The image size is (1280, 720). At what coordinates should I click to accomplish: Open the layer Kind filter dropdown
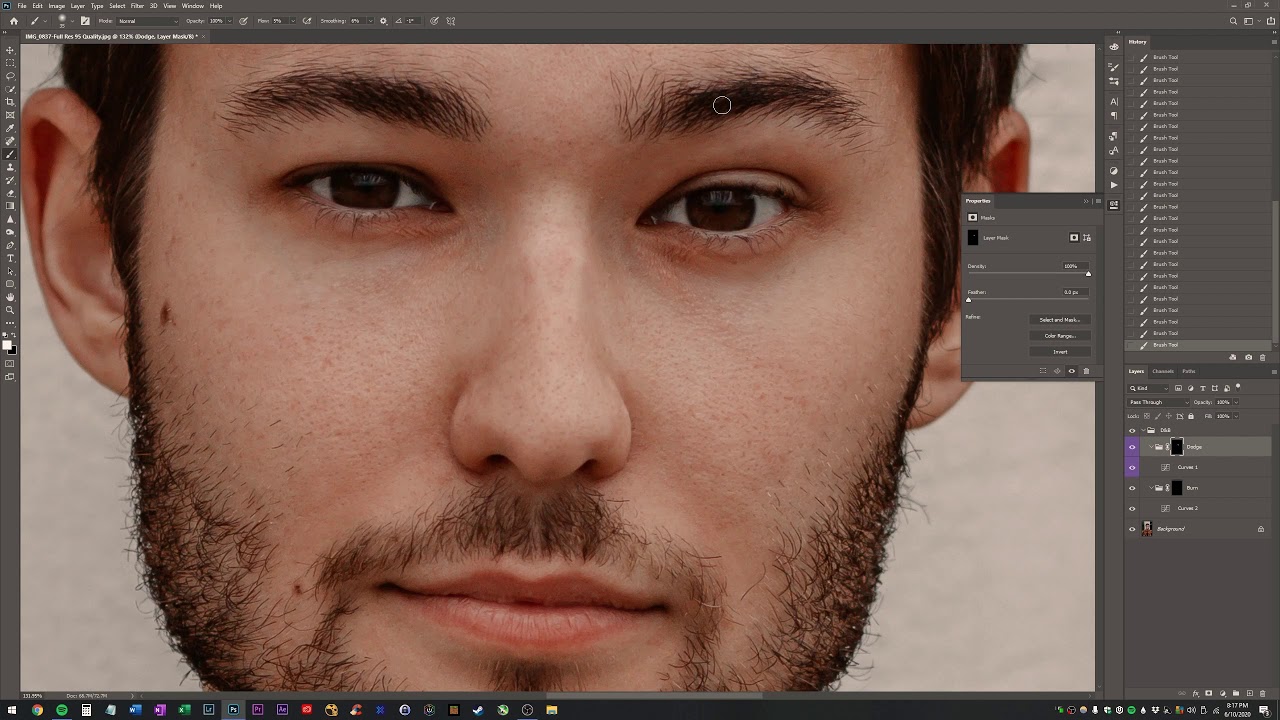[x=1148, y=388]
